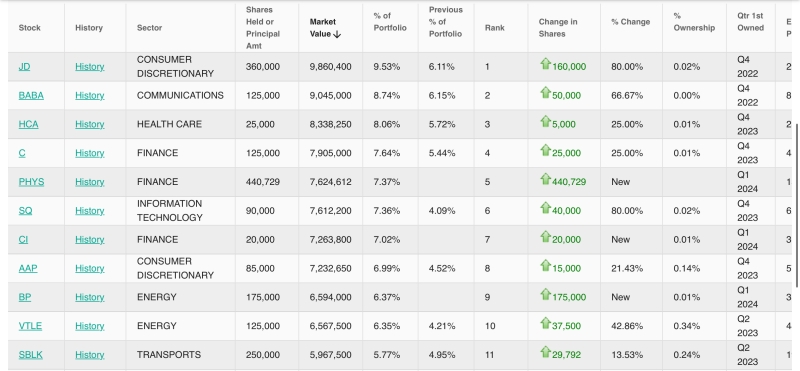
Task: Click the green up arrow in JD row
Action: 545,64
